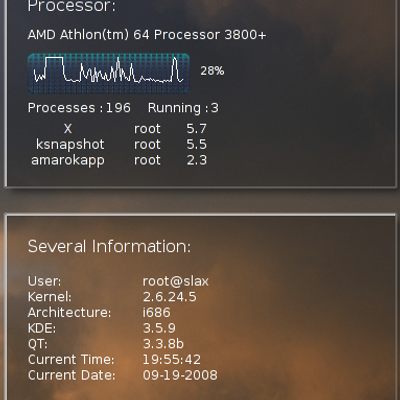The image size is (400, 400).
Task: Select the ksnapshot process entry
Action: click(70, 145)
